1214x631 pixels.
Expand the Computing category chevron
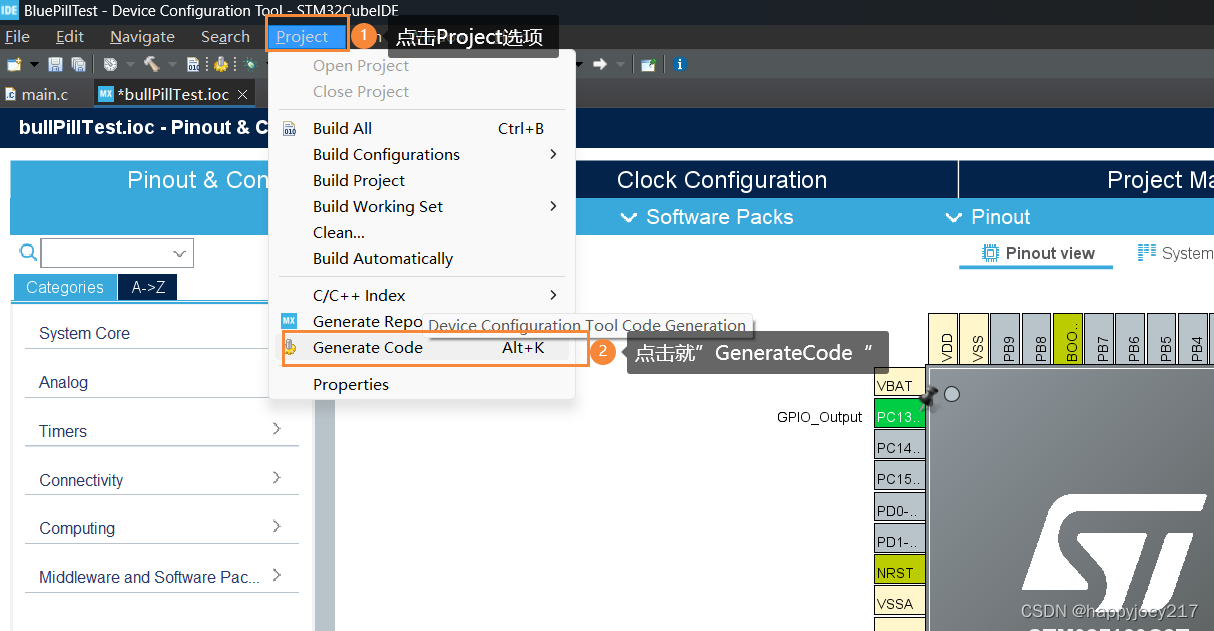pyautogui.click(x=277, y=526)
